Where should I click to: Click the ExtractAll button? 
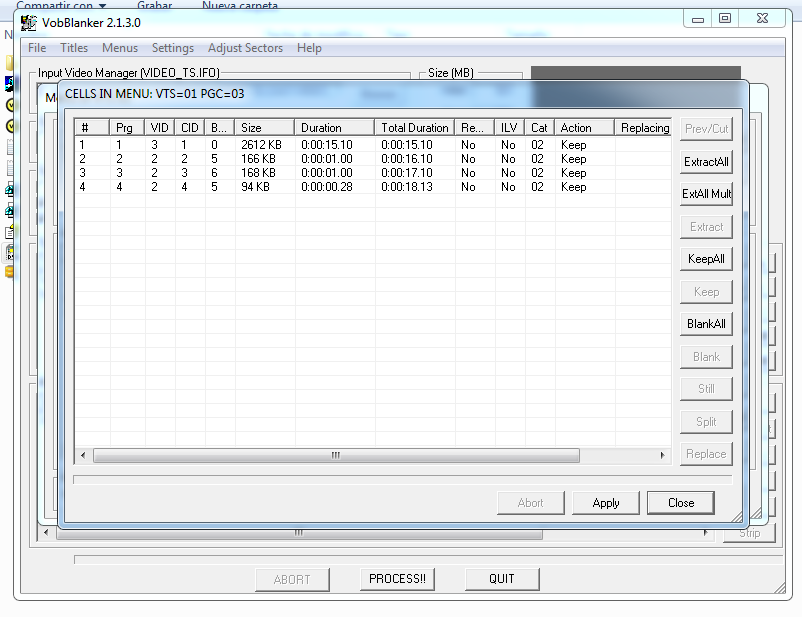(706, 162)
